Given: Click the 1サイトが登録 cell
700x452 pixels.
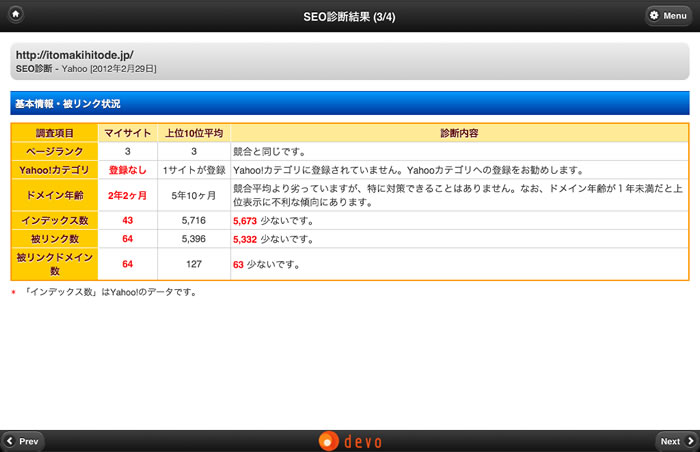Looking at the screenshot, I should [194, 170].
